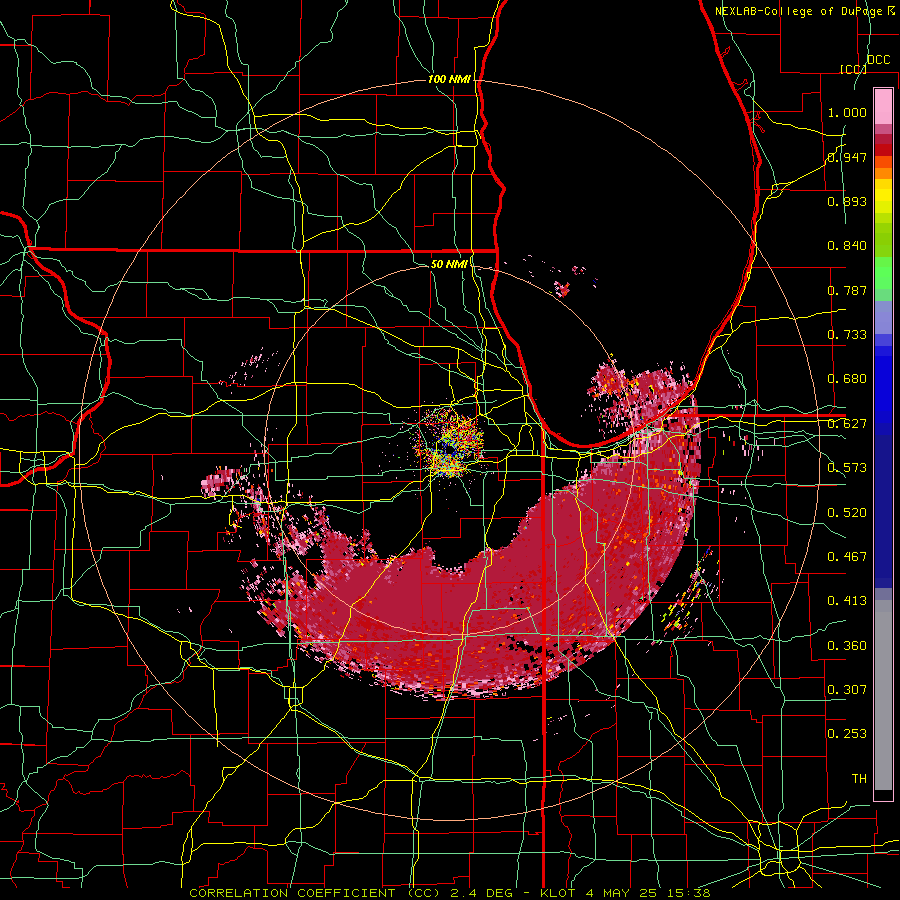Select the 0.840 scale value
The height and width of the screenshot is (900, 900).
847,246
